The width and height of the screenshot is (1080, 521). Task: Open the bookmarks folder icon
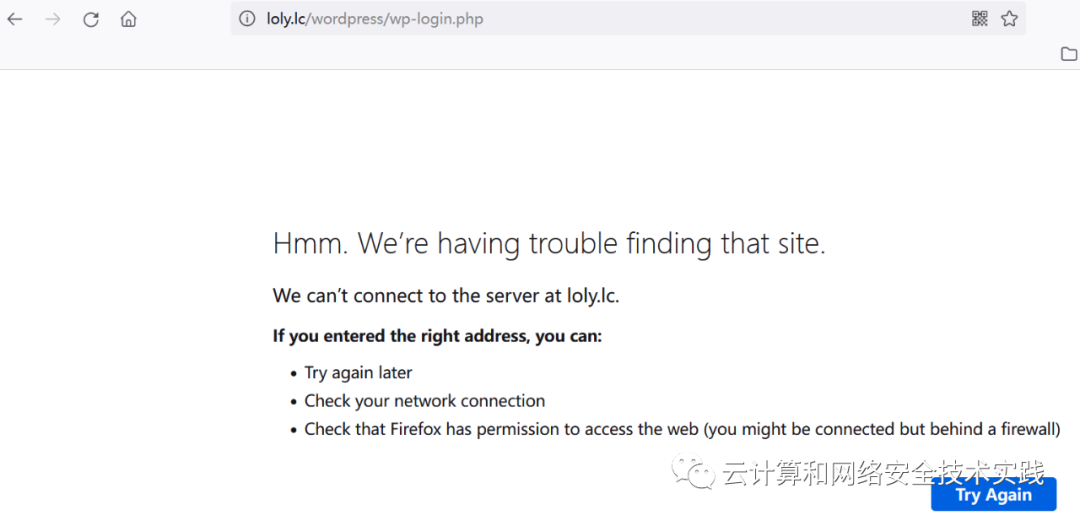click(1068, 54)
